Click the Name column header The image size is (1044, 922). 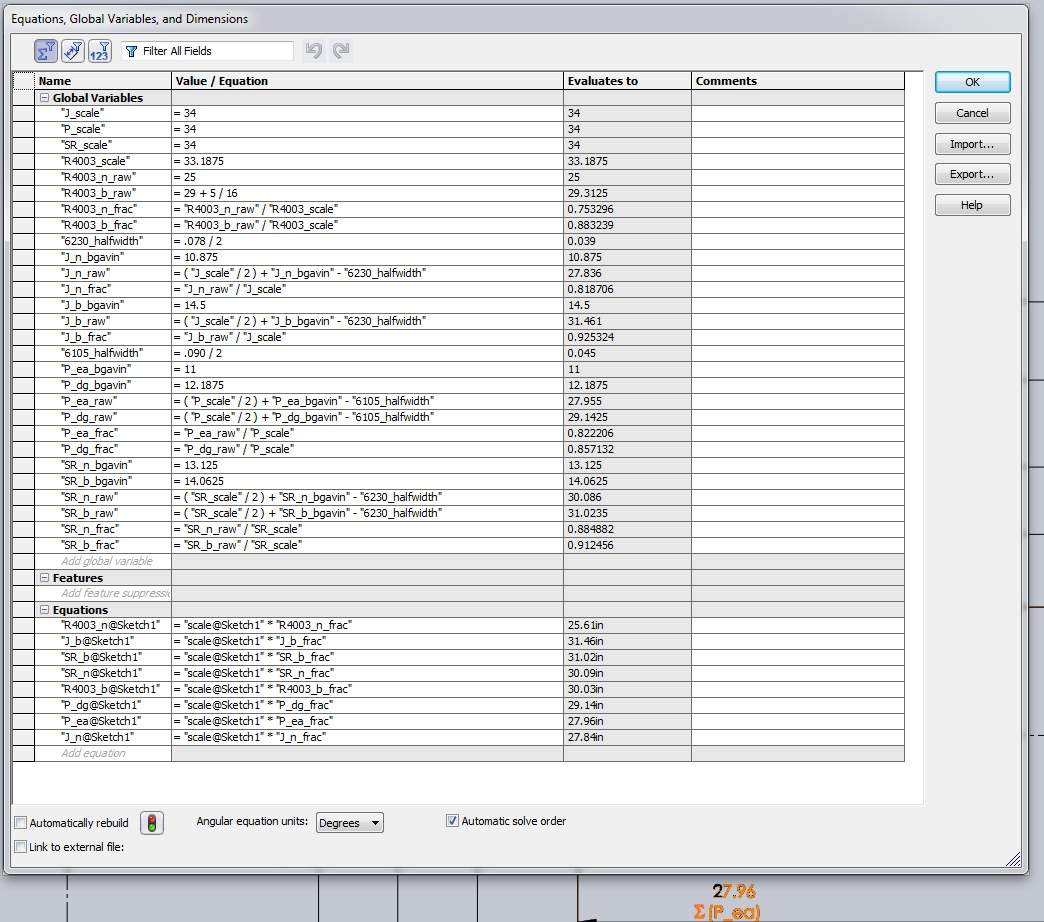(x=103, y=81)
